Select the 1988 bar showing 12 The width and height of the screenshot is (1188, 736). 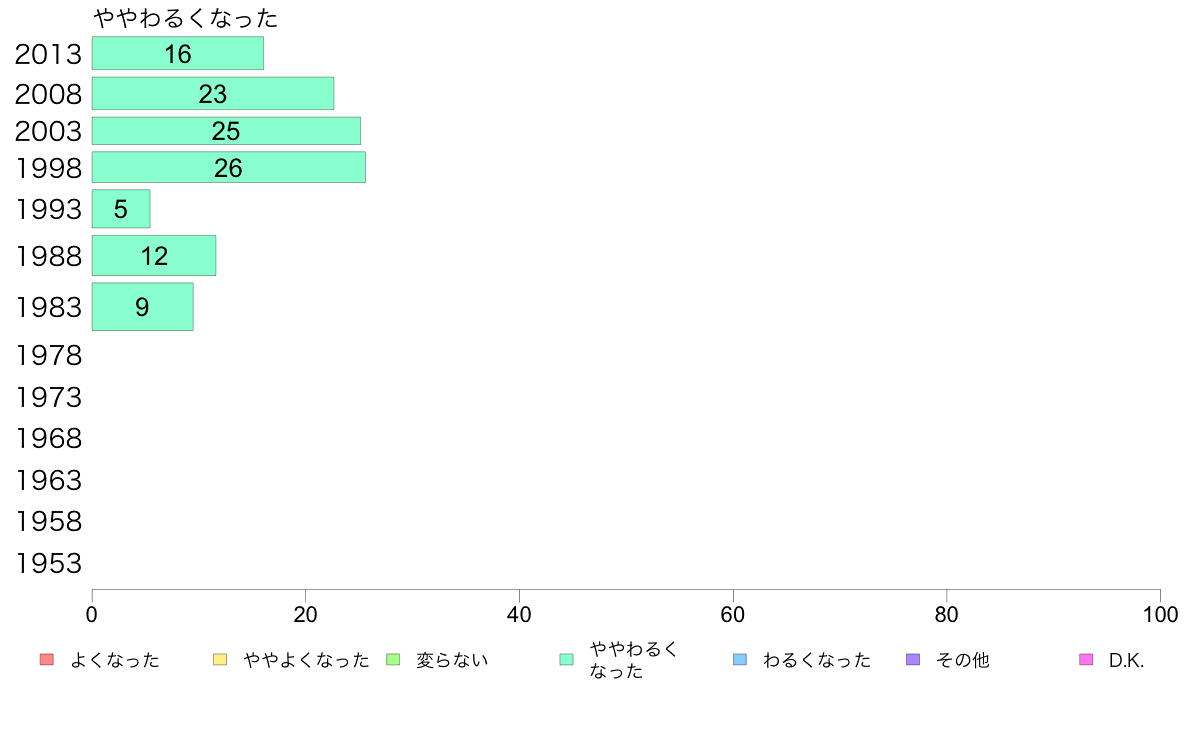[x=154, y=255]
